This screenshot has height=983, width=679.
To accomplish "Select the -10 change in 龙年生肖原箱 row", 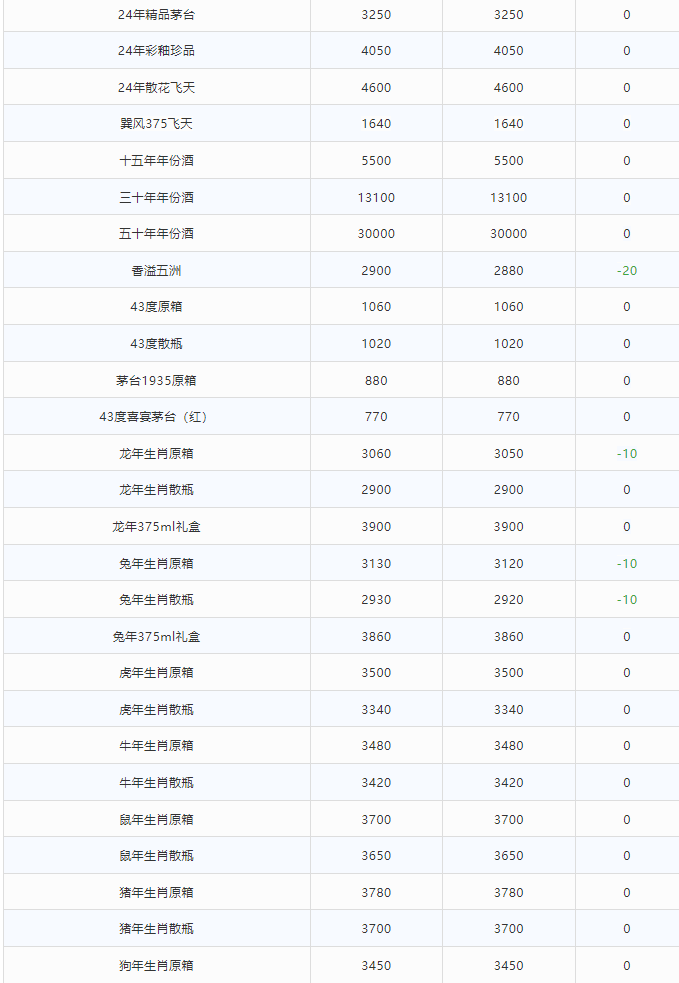I will 627,453.
